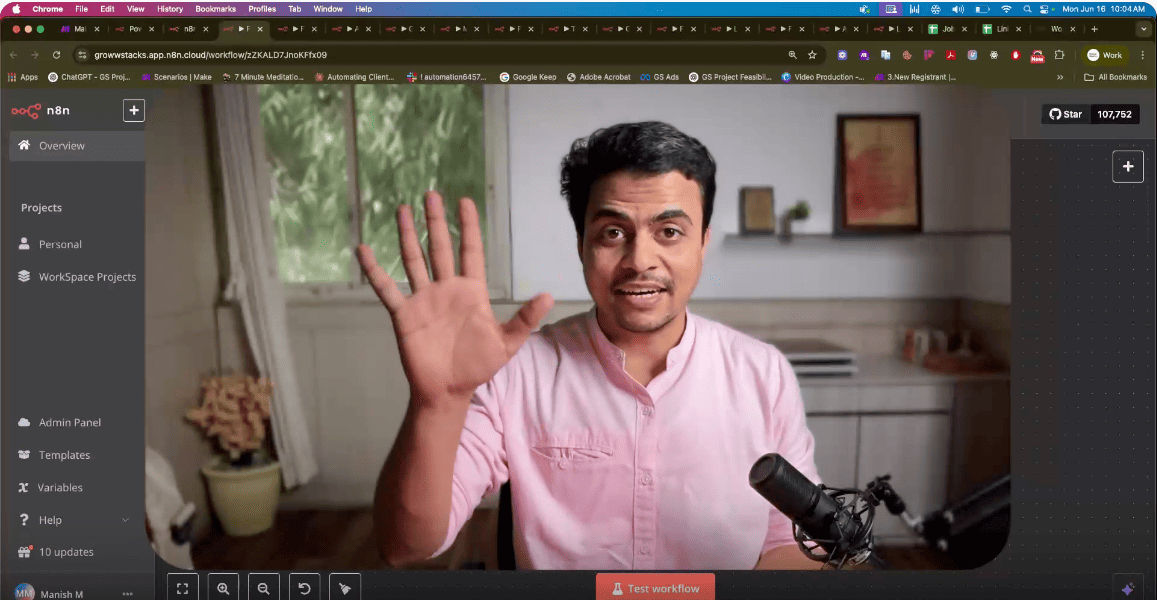Add a node with canvas plus button
Screen dimensions: 1157x600
(x=1127, y=167)
